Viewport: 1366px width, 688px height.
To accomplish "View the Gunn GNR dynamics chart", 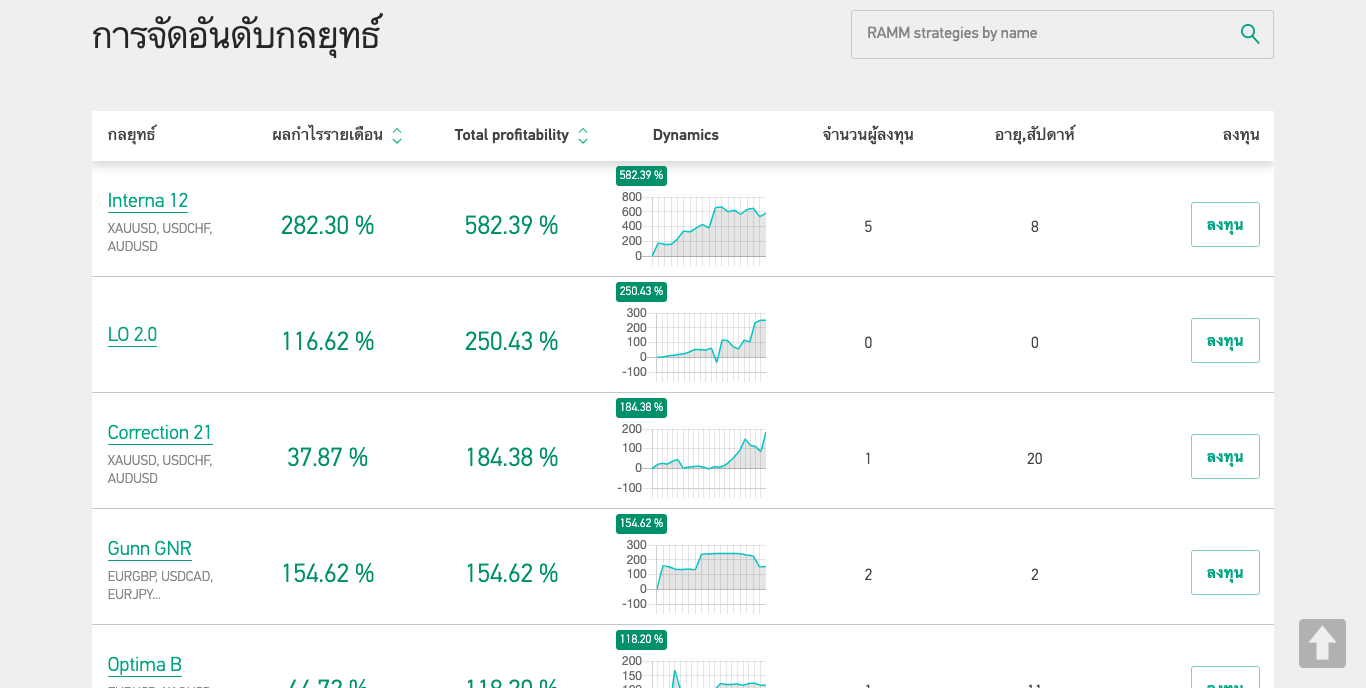I will 693,575.
